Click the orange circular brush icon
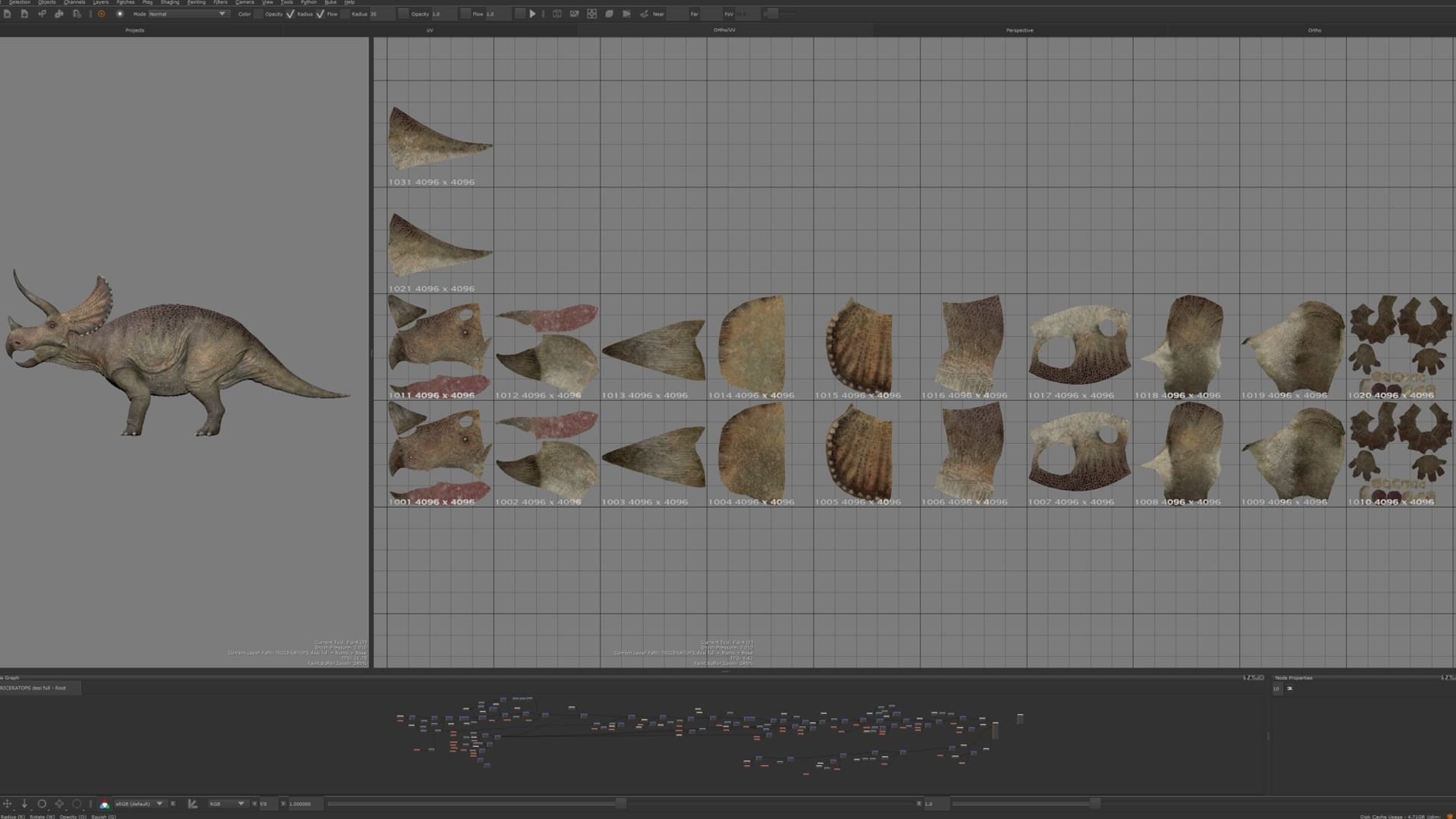Viewport: 1456px width, 819px height. [x=101, y=14]
